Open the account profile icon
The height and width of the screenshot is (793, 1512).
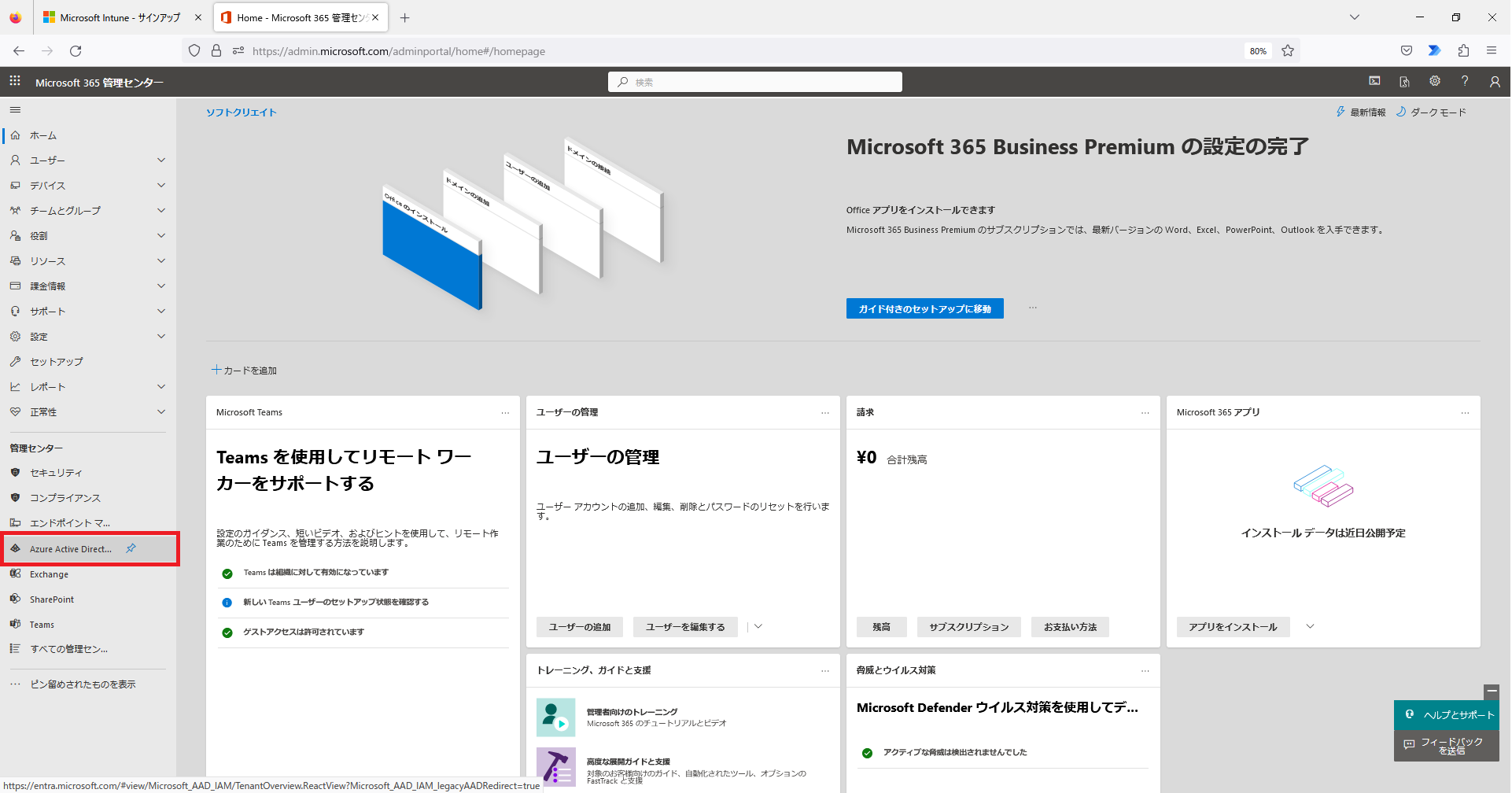pos(1495,82)
